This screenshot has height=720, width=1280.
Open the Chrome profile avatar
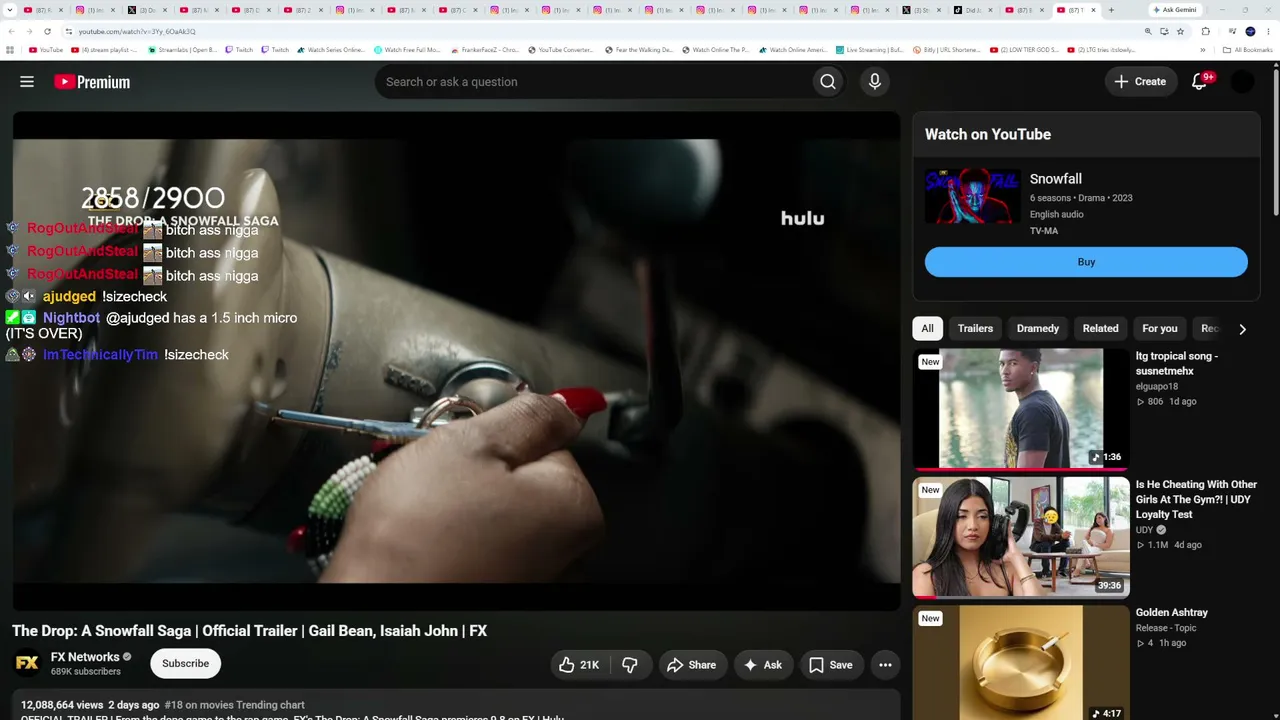[x=1250, y=31]
